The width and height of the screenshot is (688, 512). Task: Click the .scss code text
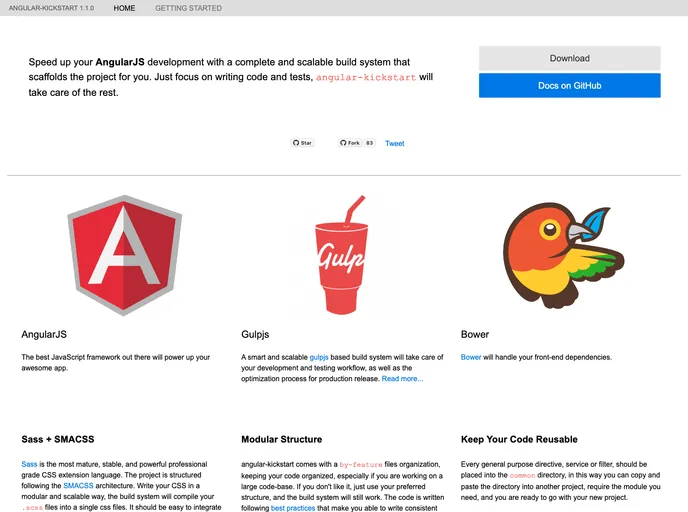32,508
